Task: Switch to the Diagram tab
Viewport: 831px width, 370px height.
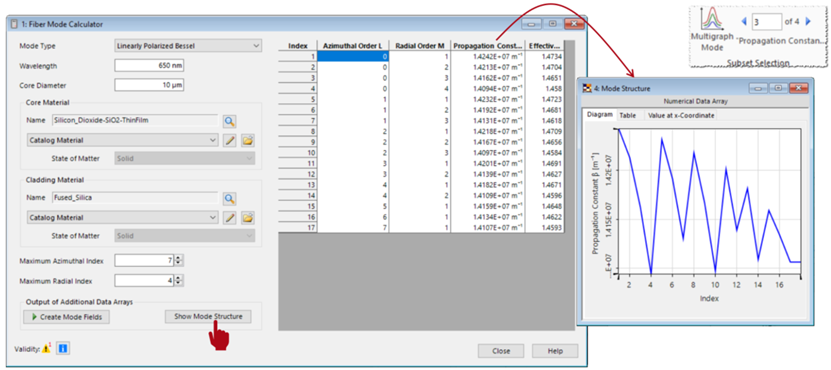Action: click(x=599, y=115)
